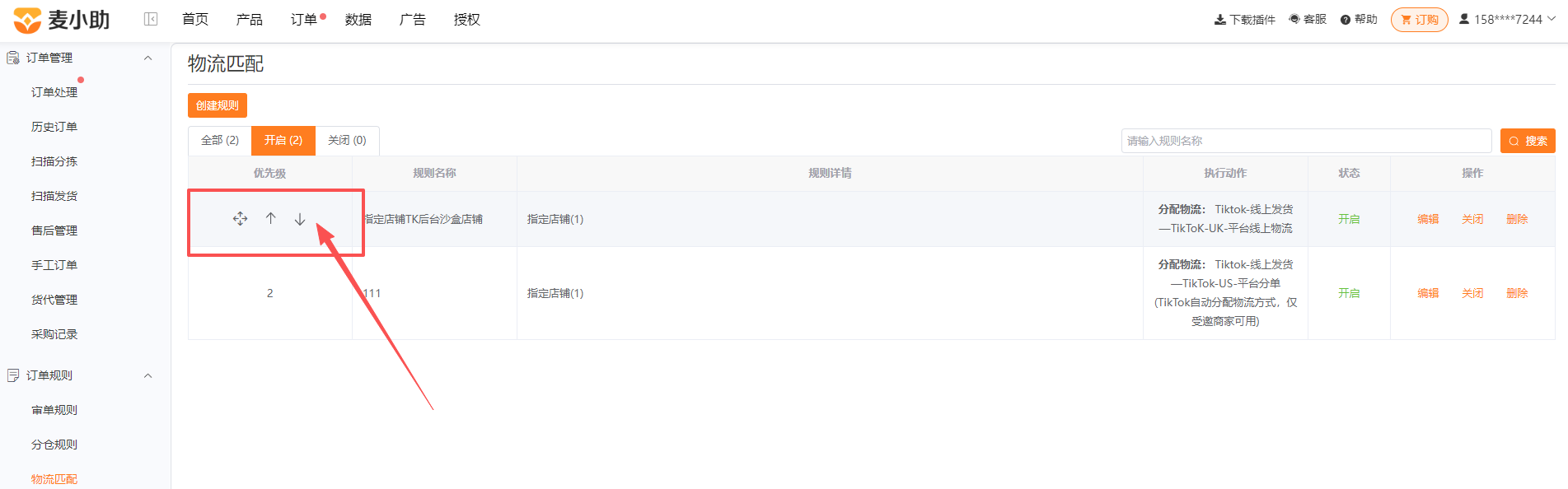Click 指定店铺(1) detail in first row
Screen dimensions: 1568x489
click(555, 219)
